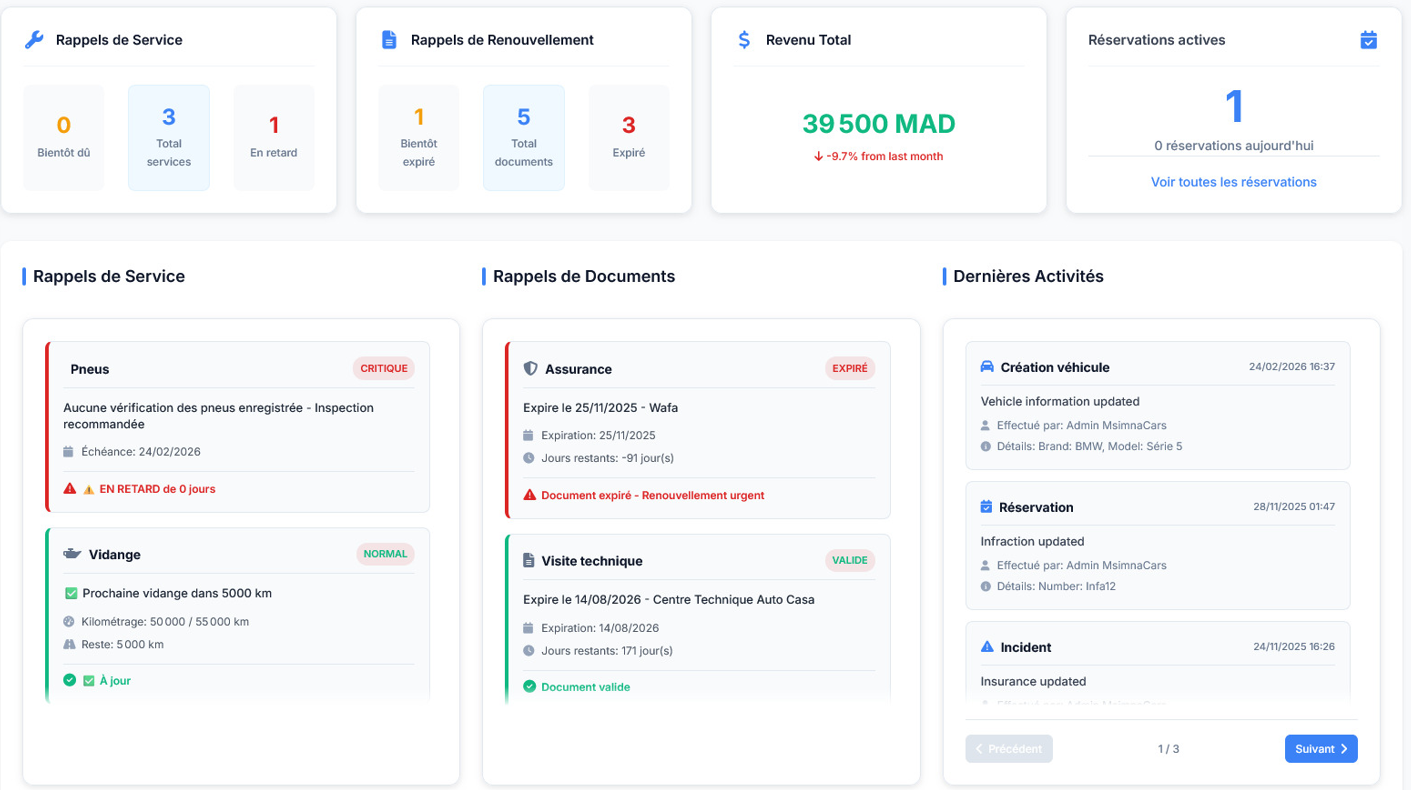The height and width of the screenshot is (790, 1411).
Task: Click the document icon beside Rappels de Renouvellement
Action: 389,40
